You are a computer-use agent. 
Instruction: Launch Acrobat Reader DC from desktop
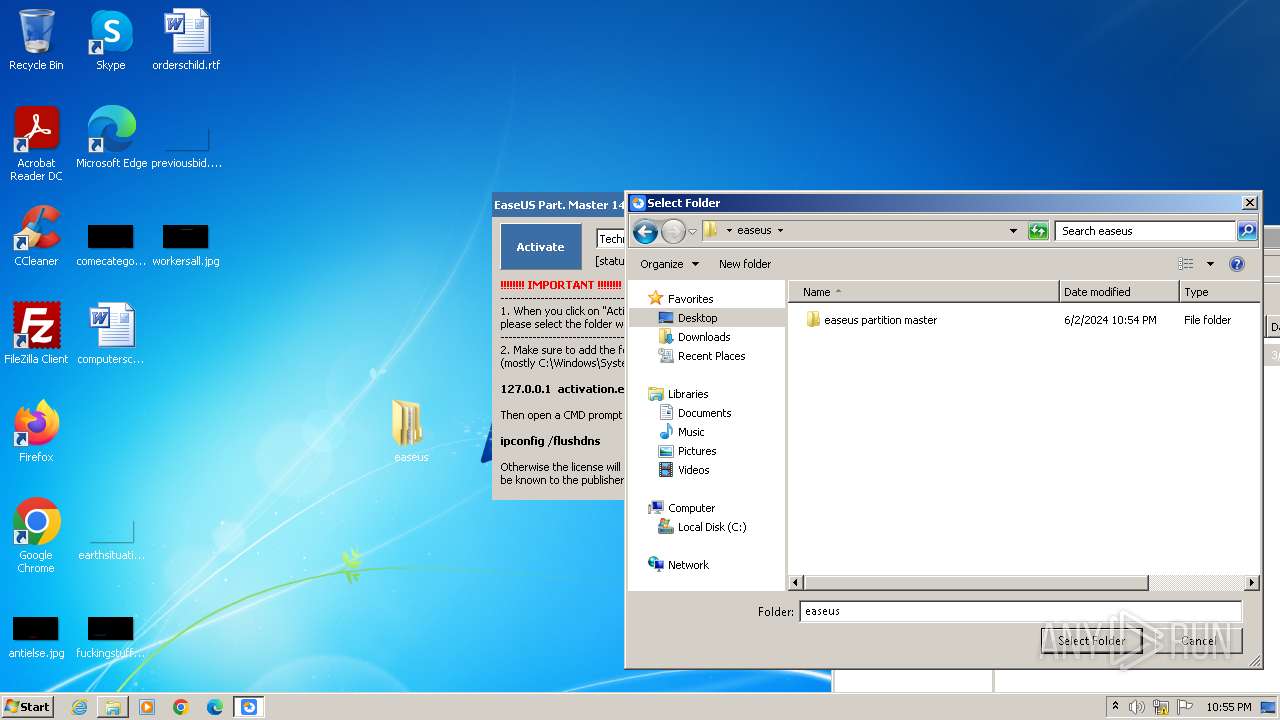pos(36,144)
